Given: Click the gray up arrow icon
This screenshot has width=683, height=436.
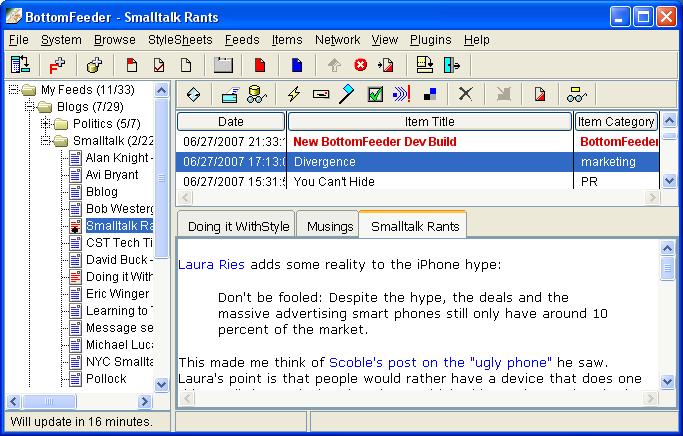Looking at the screenshot, I should pos(334,65).
